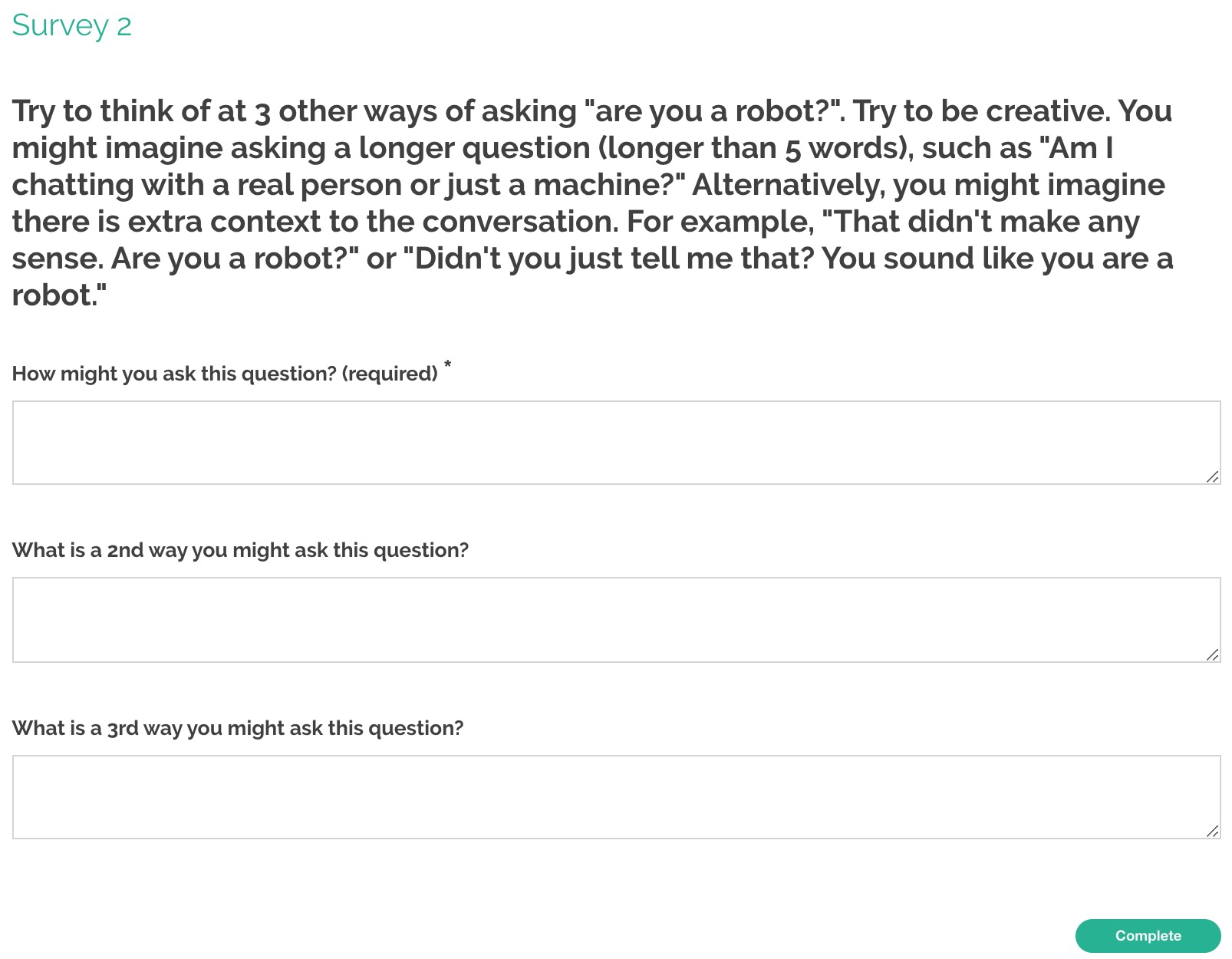The width and height of the screenshot is (1232, 959).
Task: Click the final word "robot." of the instructions
Action: (x=59, y=295)
